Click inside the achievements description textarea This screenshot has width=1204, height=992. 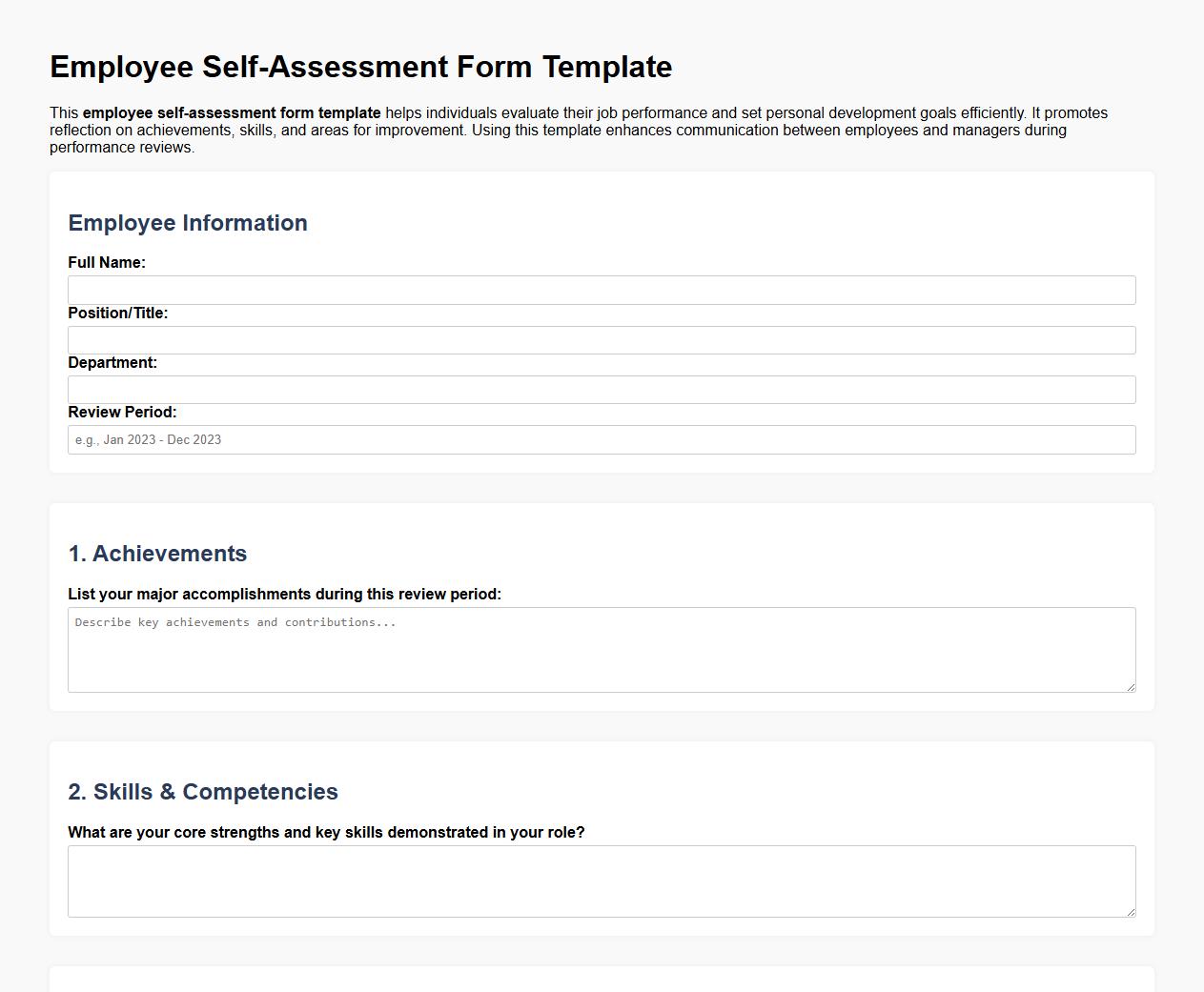(x=601, y=648)
